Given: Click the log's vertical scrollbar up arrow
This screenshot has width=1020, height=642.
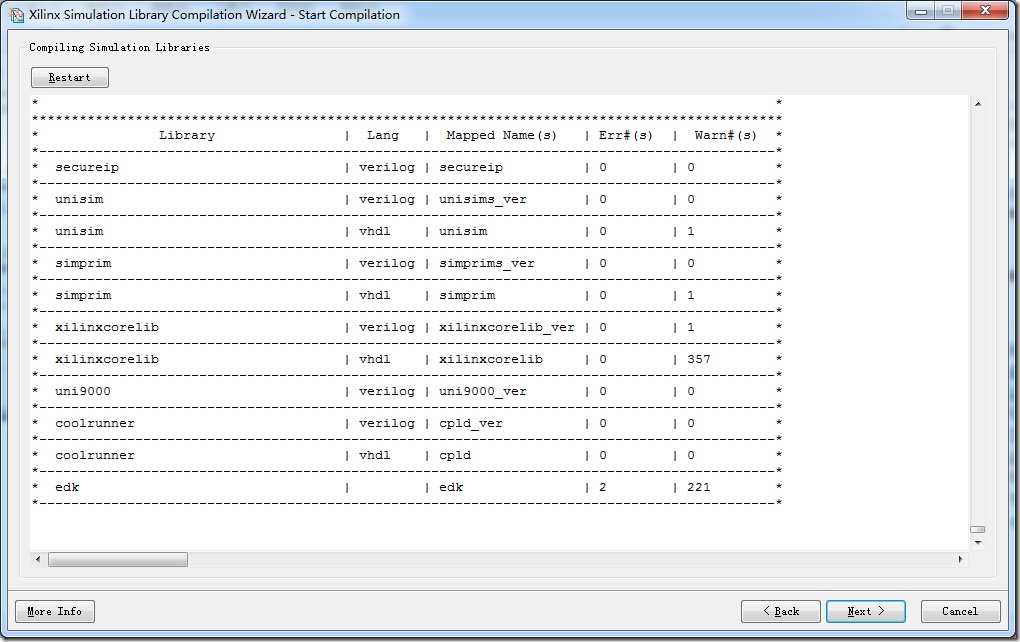Looking at the screenshot, I should (x=977, y=104).
